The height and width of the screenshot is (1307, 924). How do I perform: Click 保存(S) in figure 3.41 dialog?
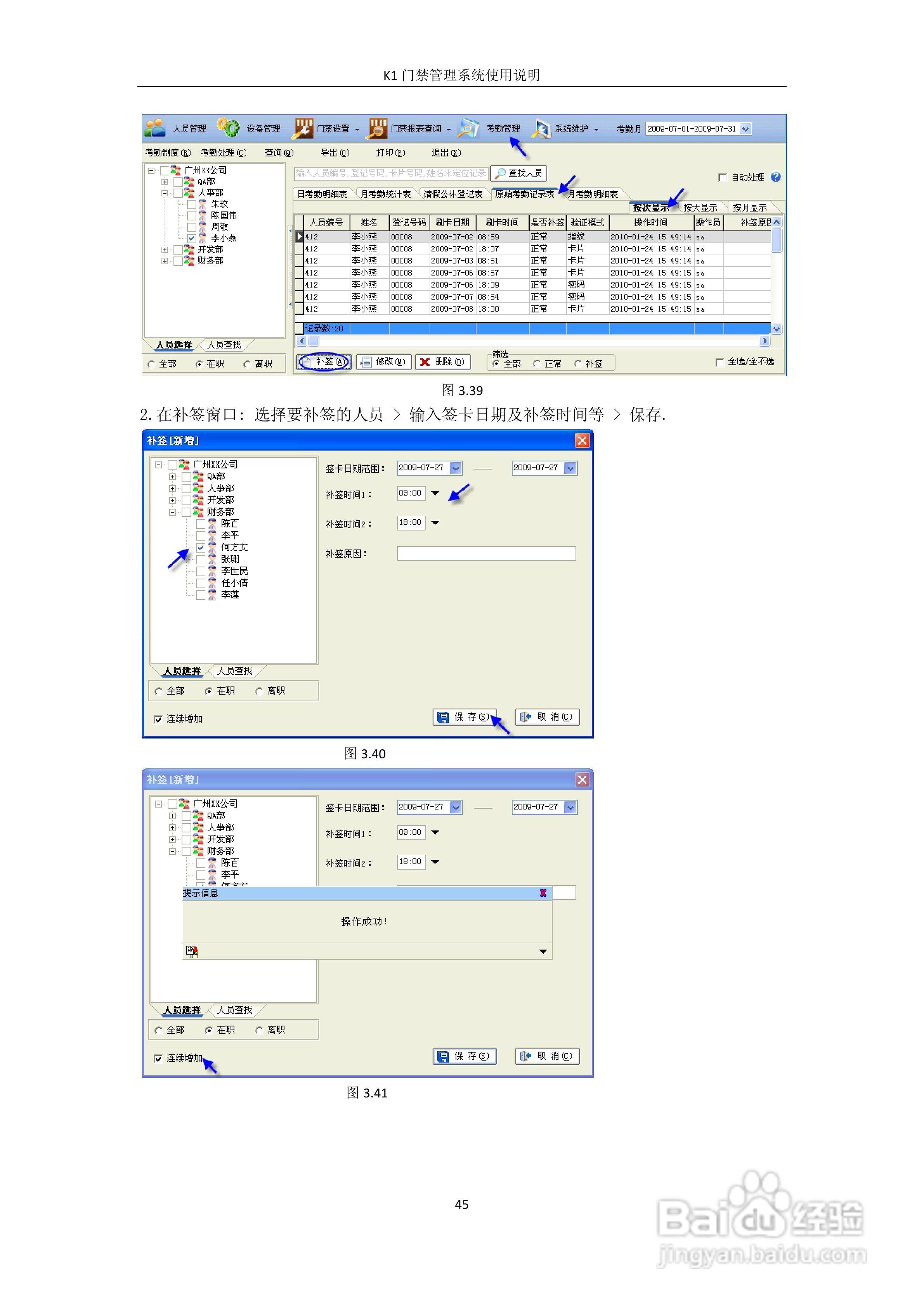coord(465,1057)
